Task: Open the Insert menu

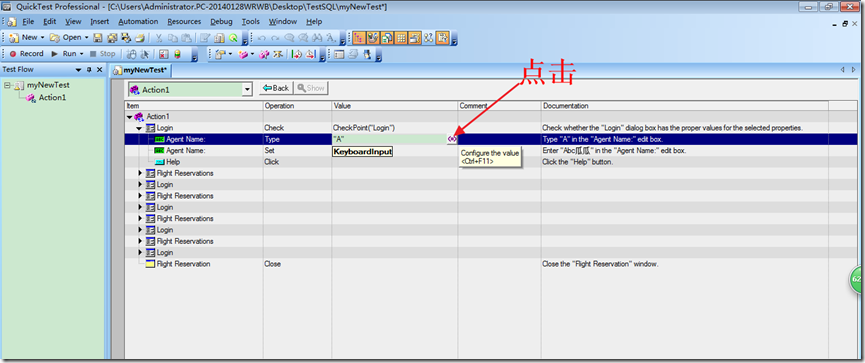Action: point(100,22)
